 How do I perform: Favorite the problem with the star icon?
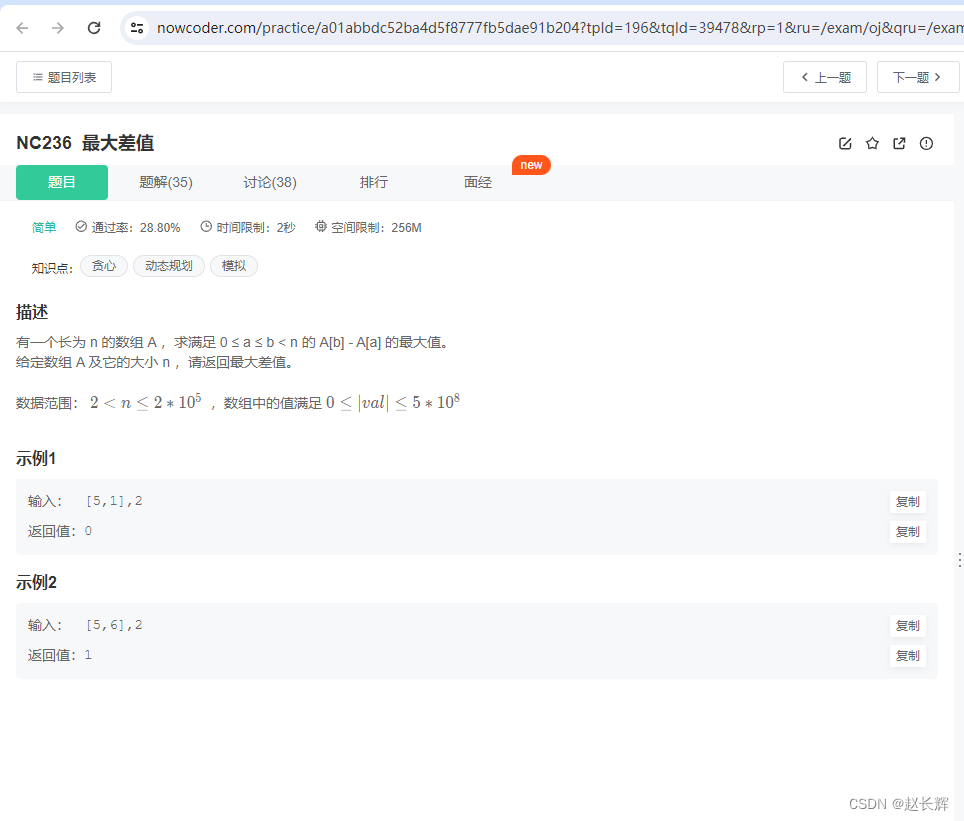click(872, 143)
